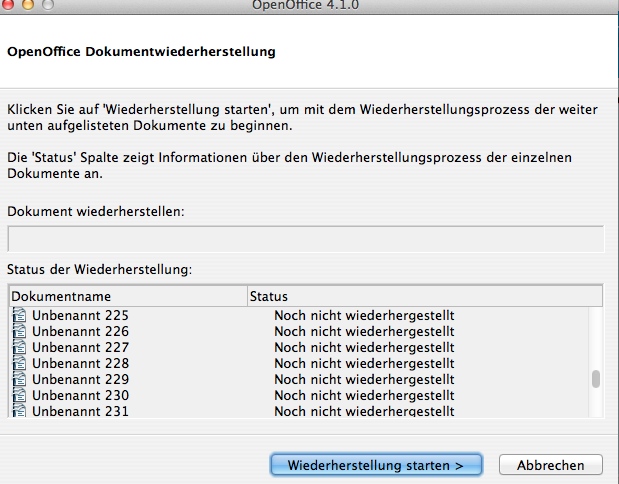Select the row Unbenannt 229

pyautogui.click(x=299, y=379)
